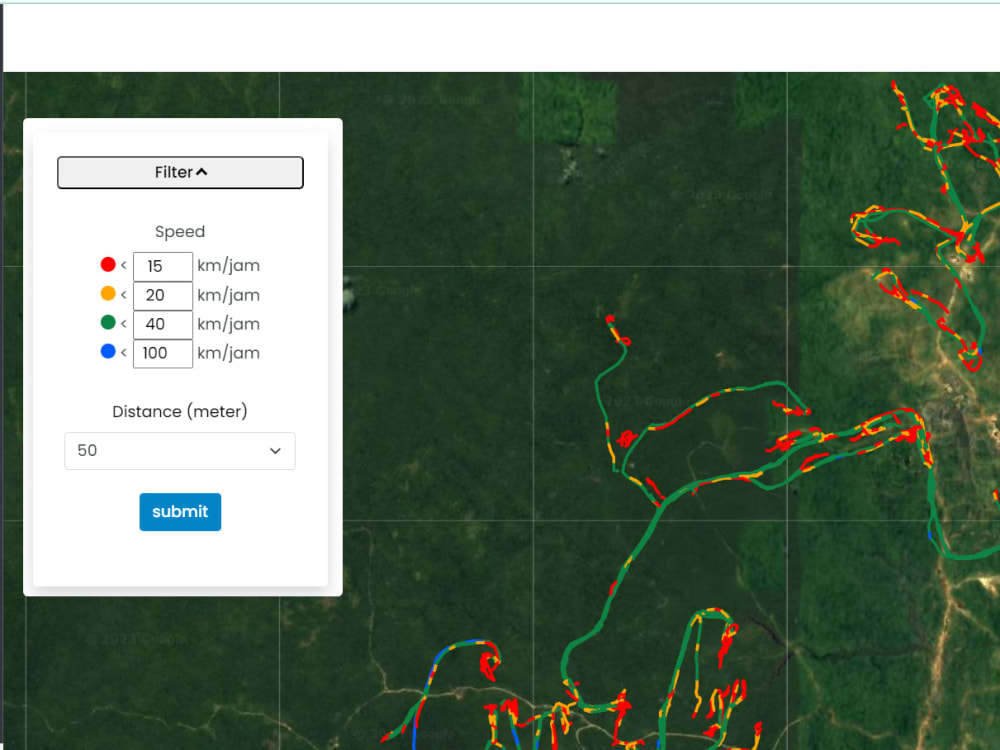1000x750 pixels.
Task: Edit the orange speed threshold field showing 20
Action: (163, 295)
